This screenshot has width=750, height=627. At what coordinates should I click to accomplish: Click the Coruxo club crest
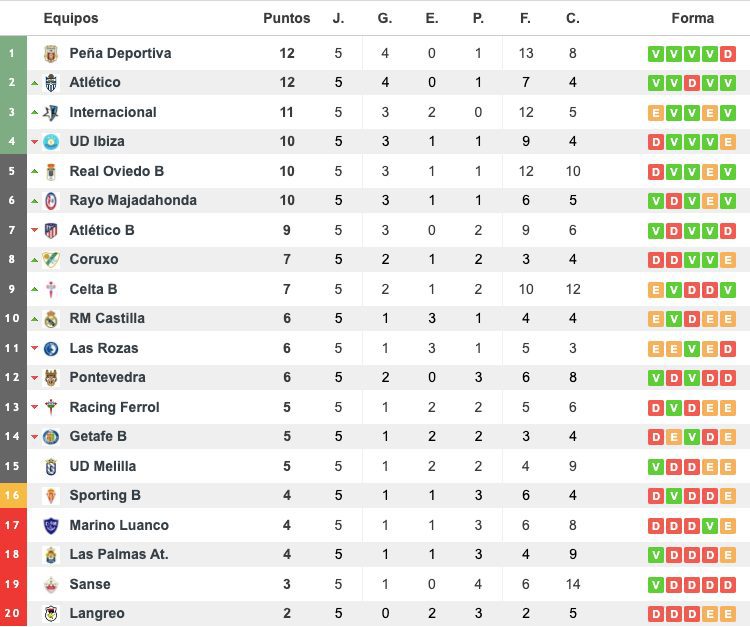coord(51,260)
